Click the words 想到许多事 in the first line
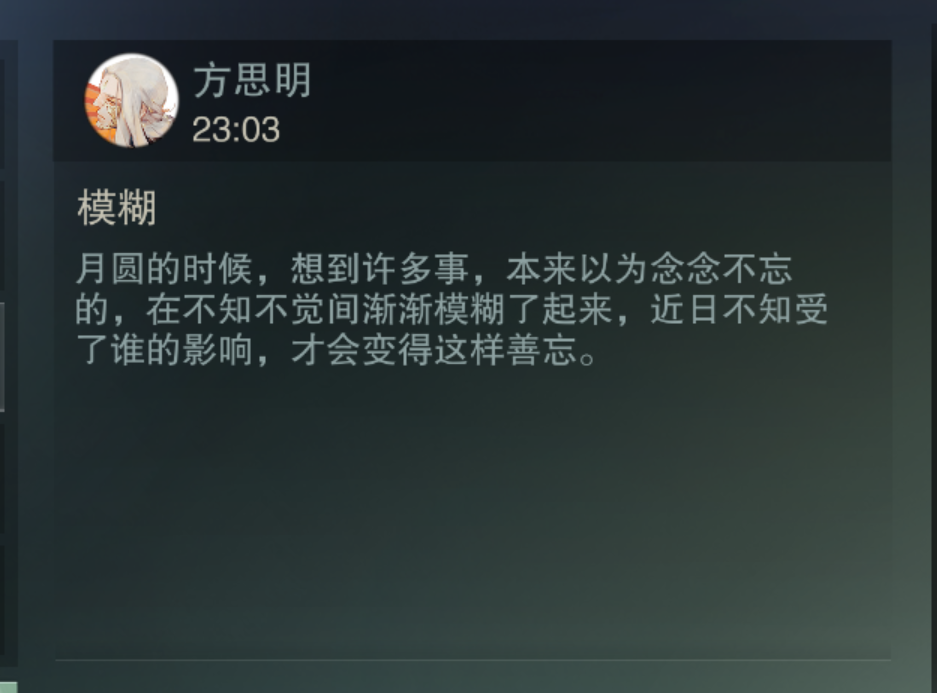The height and width of the screenshot is (693, 937). point(379,268)
